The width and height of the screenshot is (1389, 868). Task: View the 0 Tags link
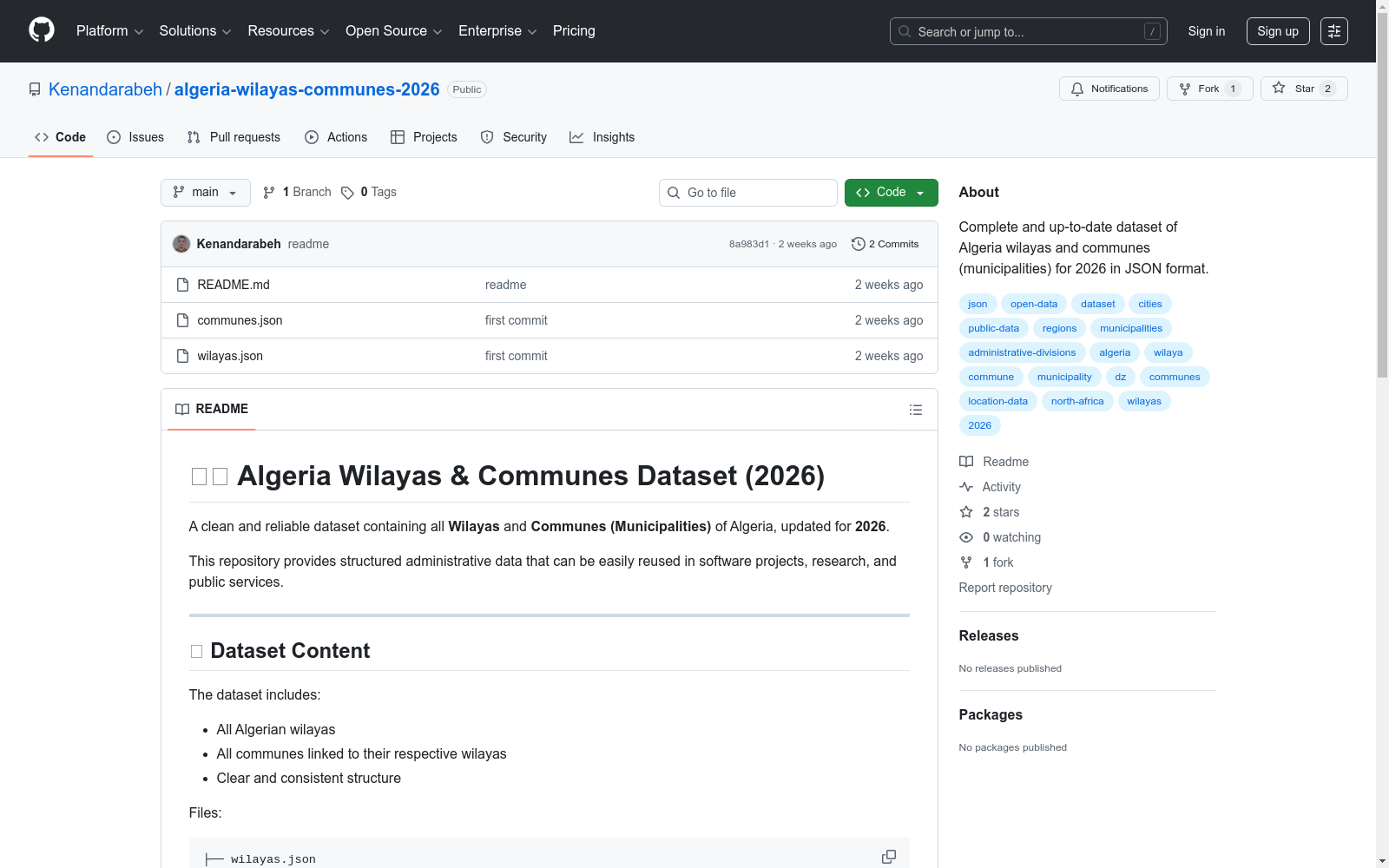click(x=369, y=193)
